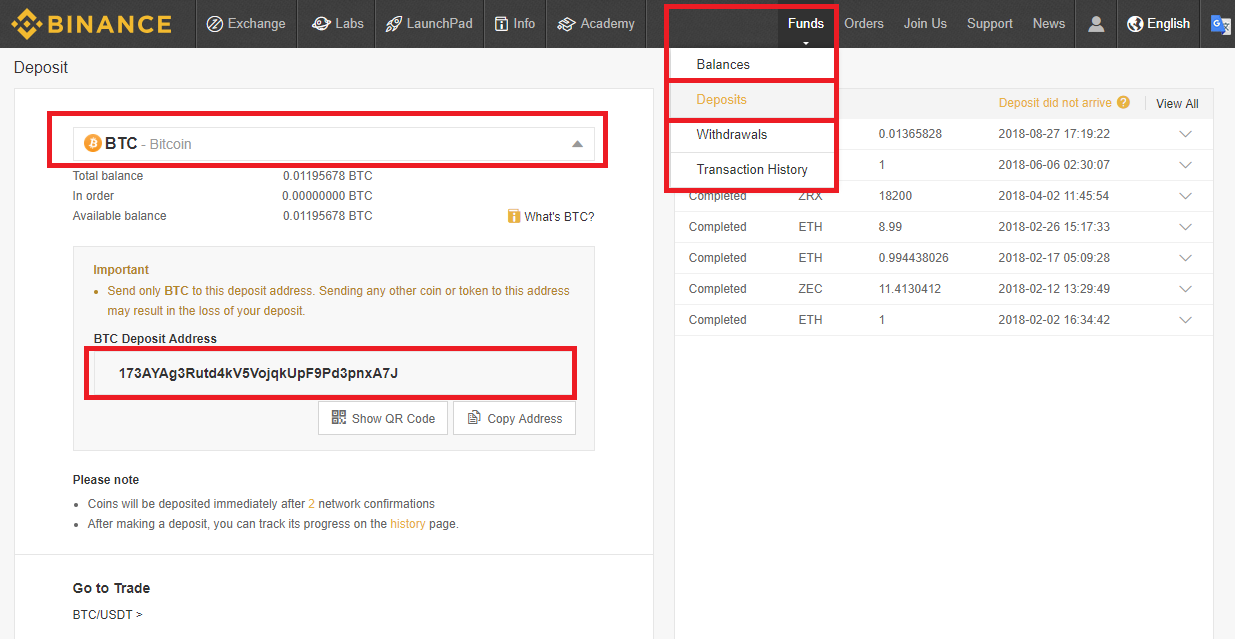This screenshot has height=639, width=1235.
Task: Open the LaunchPad page
Action: (x=429, y=24)
